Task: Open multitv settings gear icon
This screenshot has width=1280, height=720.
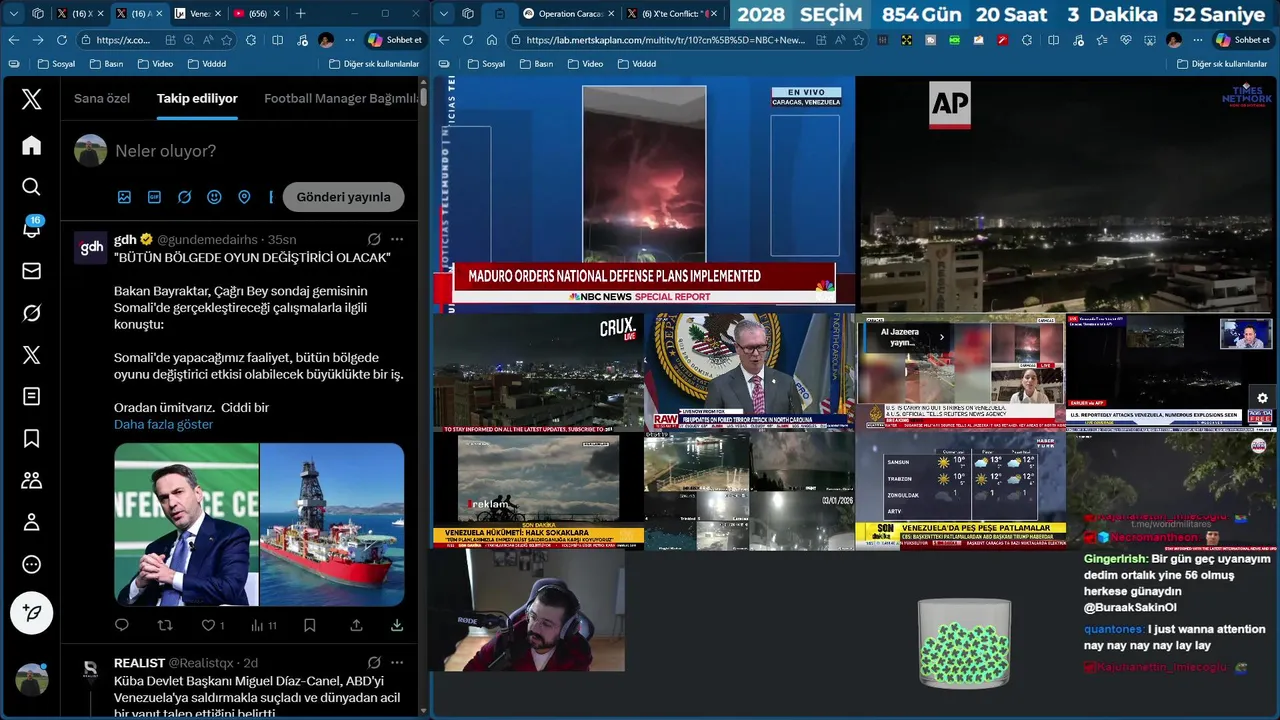Action: click(x=1262, y=398)
